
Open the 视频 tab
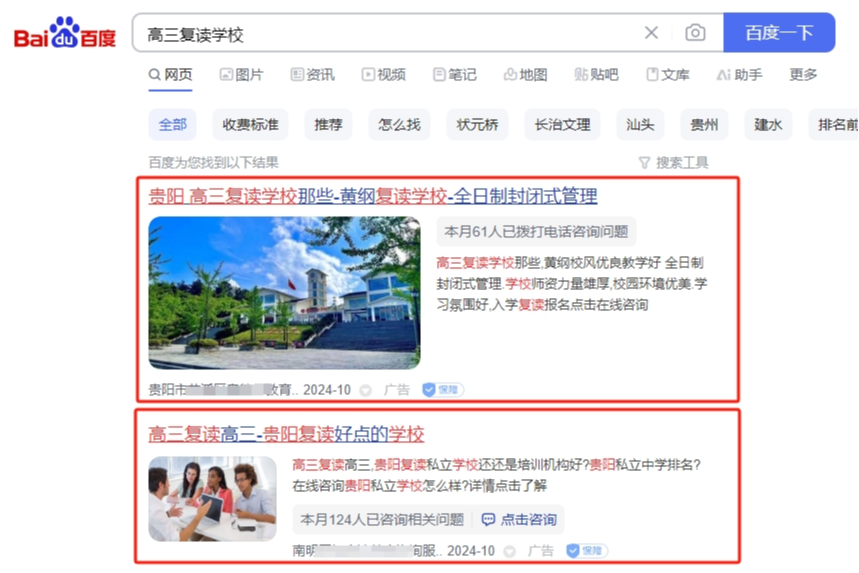point(383,75)
